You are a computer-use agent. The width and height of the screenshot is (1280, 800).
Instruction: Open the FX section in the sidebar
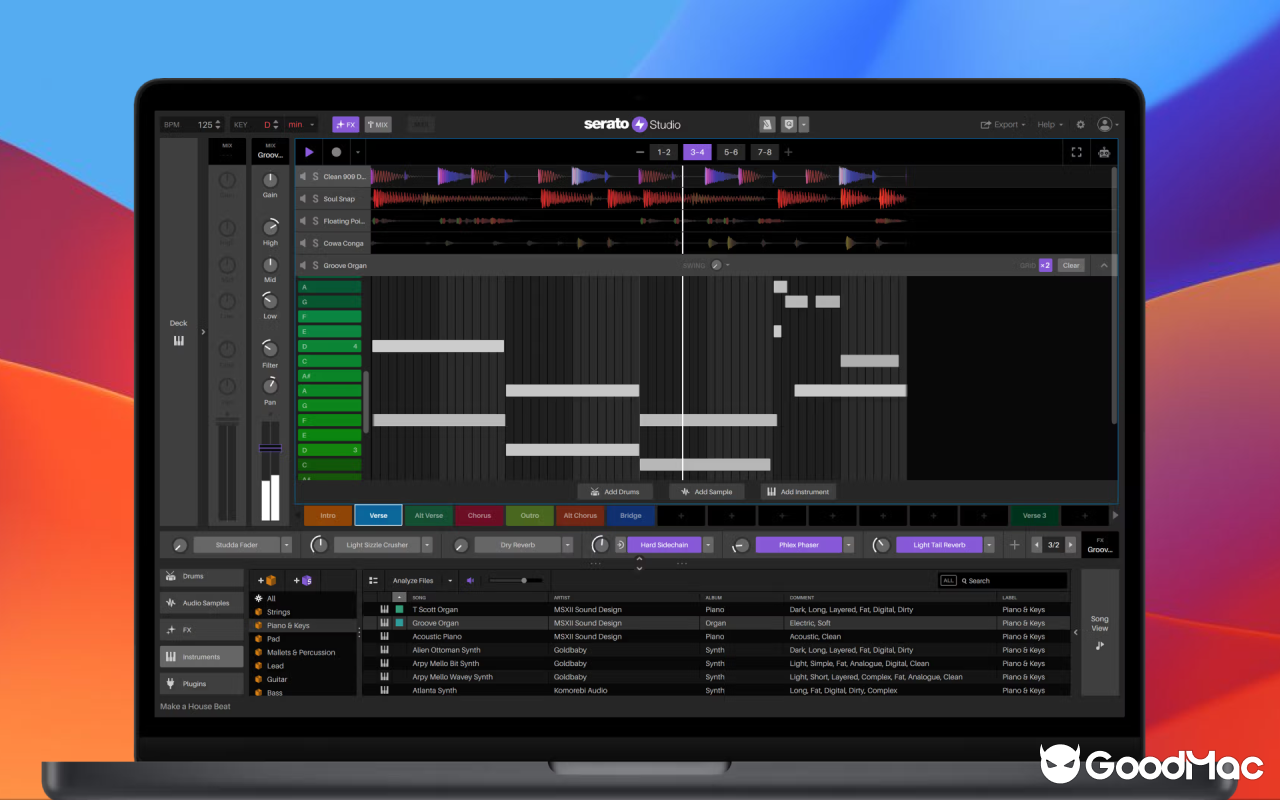click(200, 629)
